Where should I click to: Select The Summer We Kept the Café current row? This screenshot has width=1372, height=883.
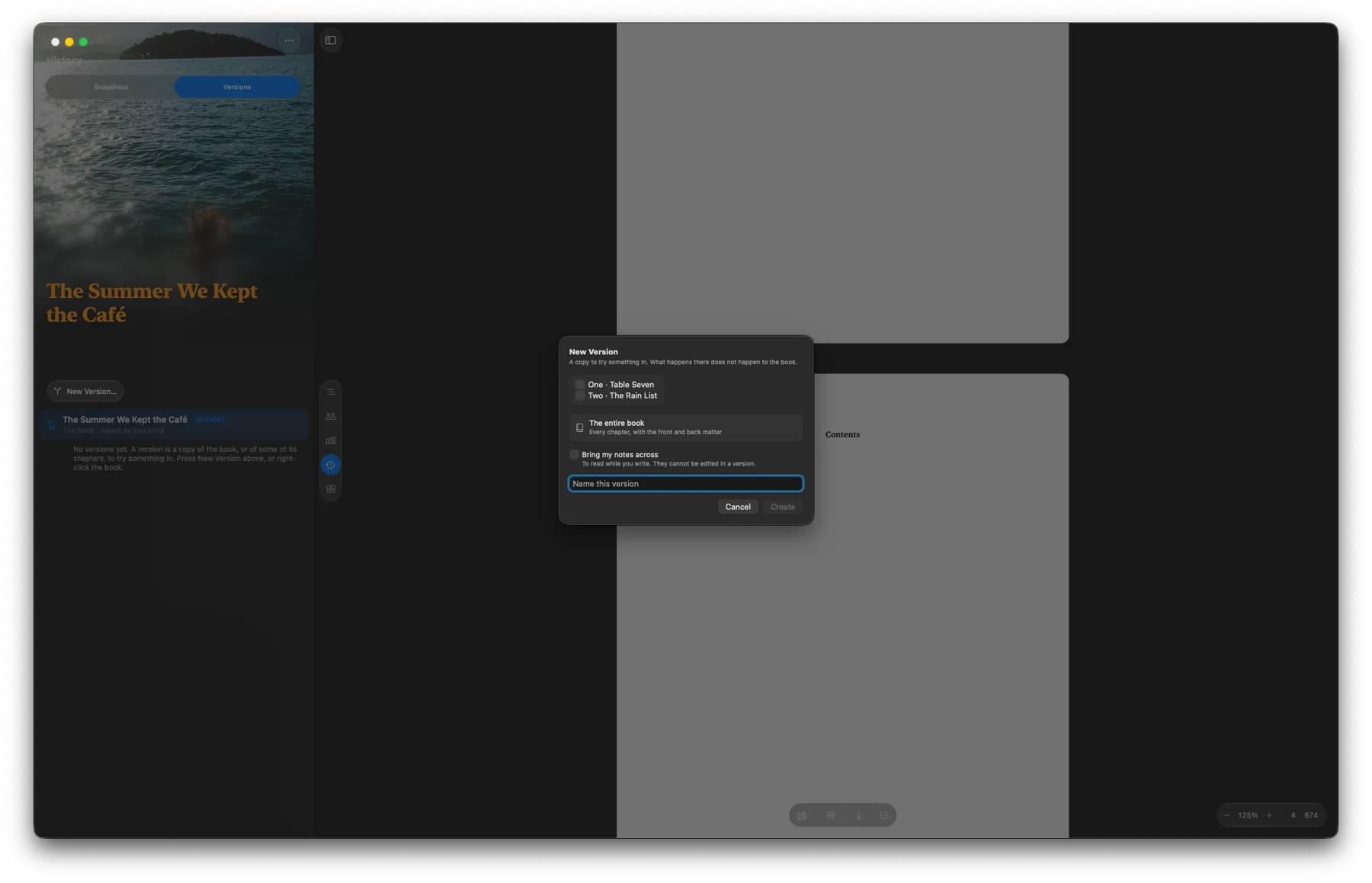tap(175, 425)
